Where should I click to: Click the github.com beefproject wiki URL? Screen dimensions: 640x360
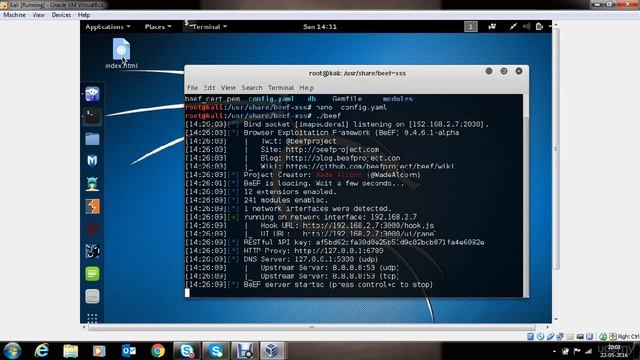coord(370,166)
